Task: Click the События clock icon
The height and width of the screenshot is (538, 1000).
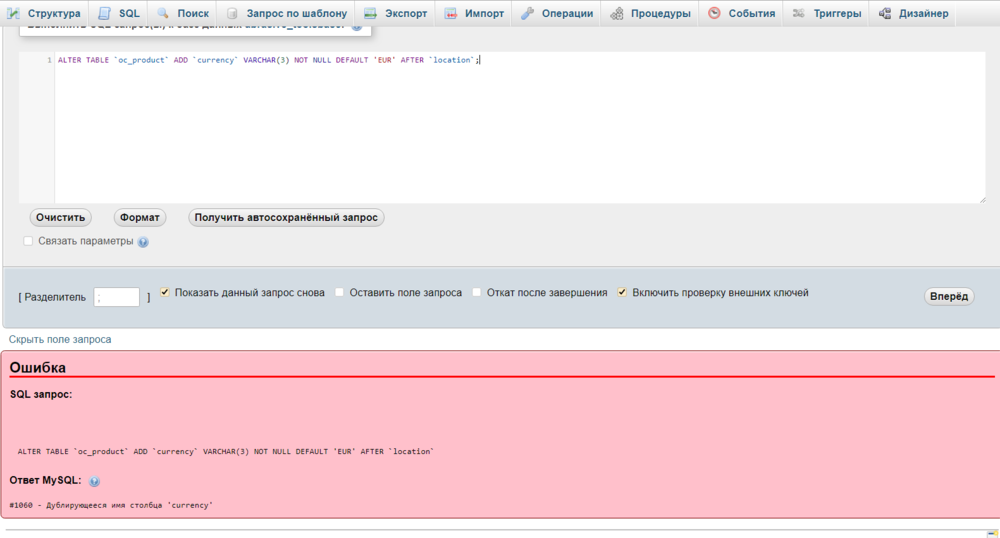Action: (x=714, y=13)
